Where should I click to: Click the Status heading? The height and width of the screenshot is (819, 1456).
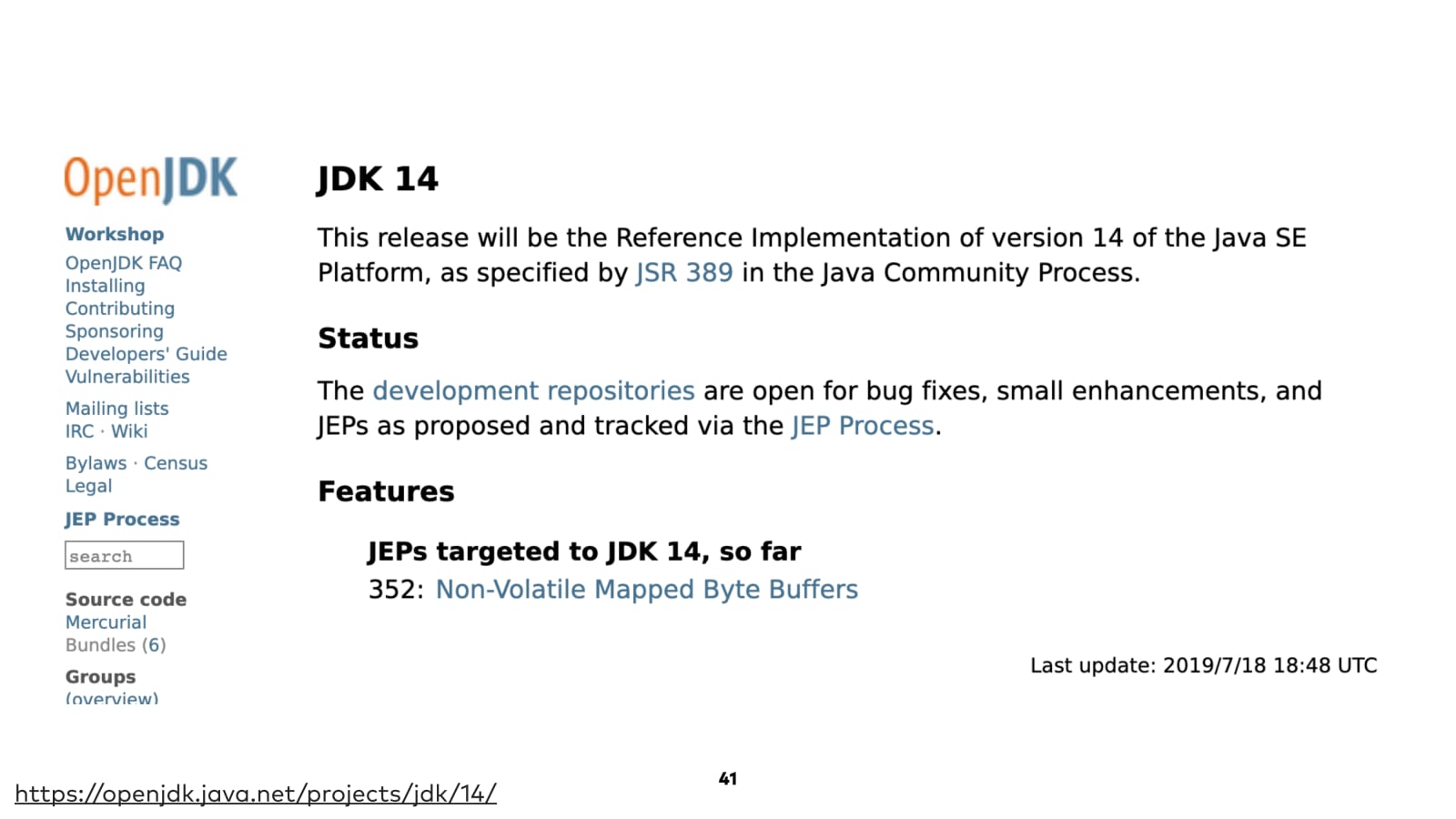pyautogui.click(x=368, y=339)
